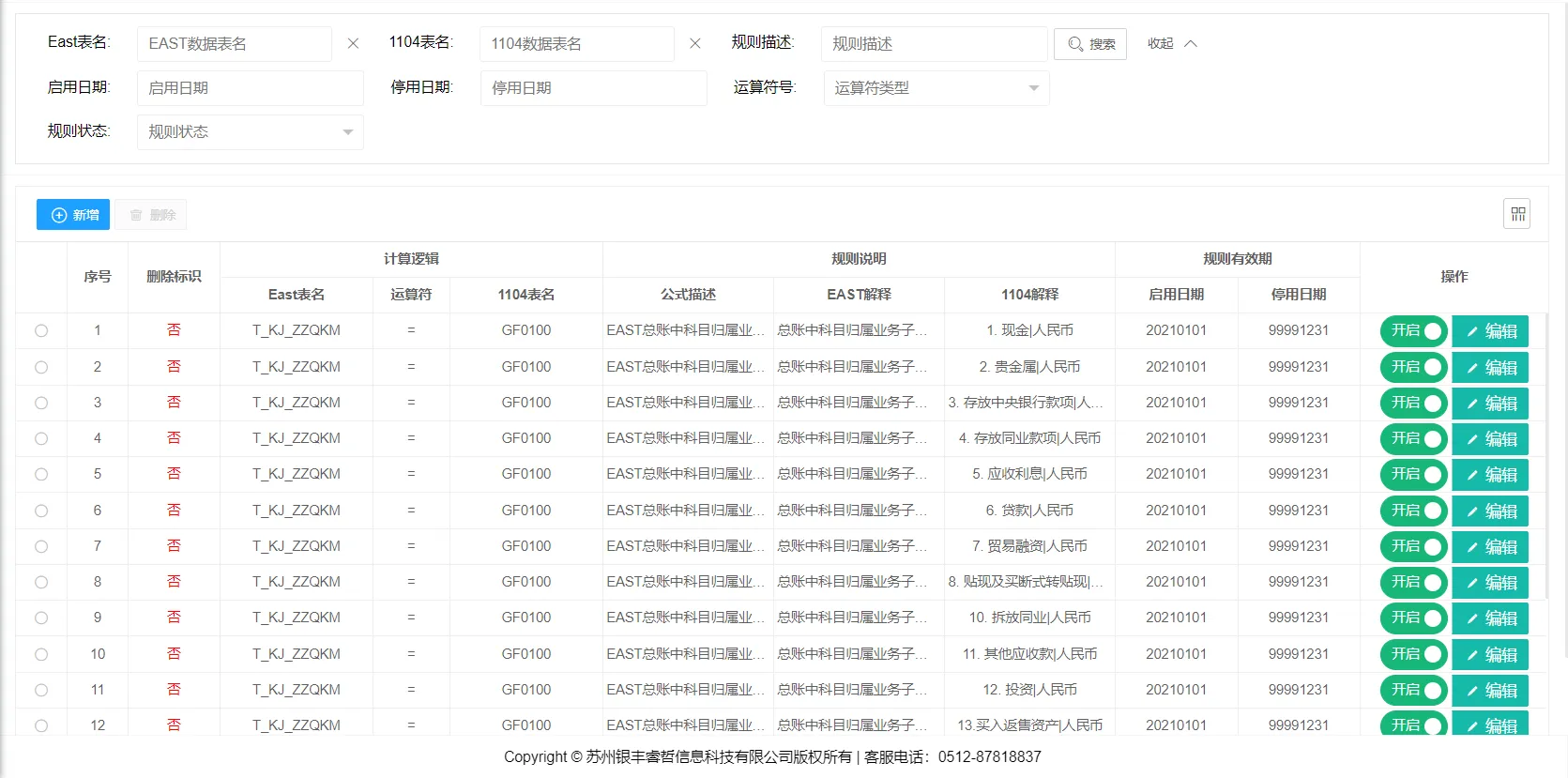Click the 停用日期 date input field
The image size is (1568, 778).
point(593,88)
